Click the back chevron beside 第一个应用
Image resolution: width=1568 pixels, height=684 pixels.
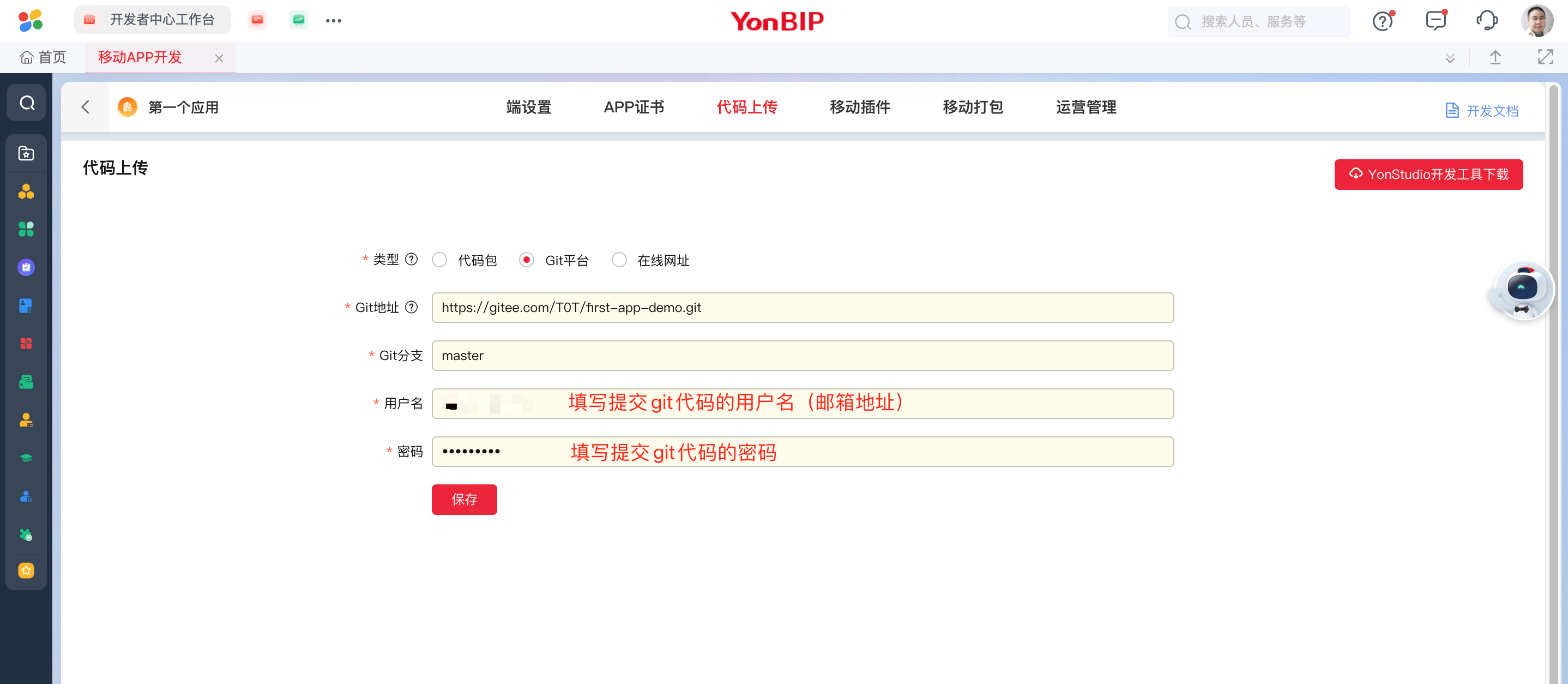click(85, 107)
